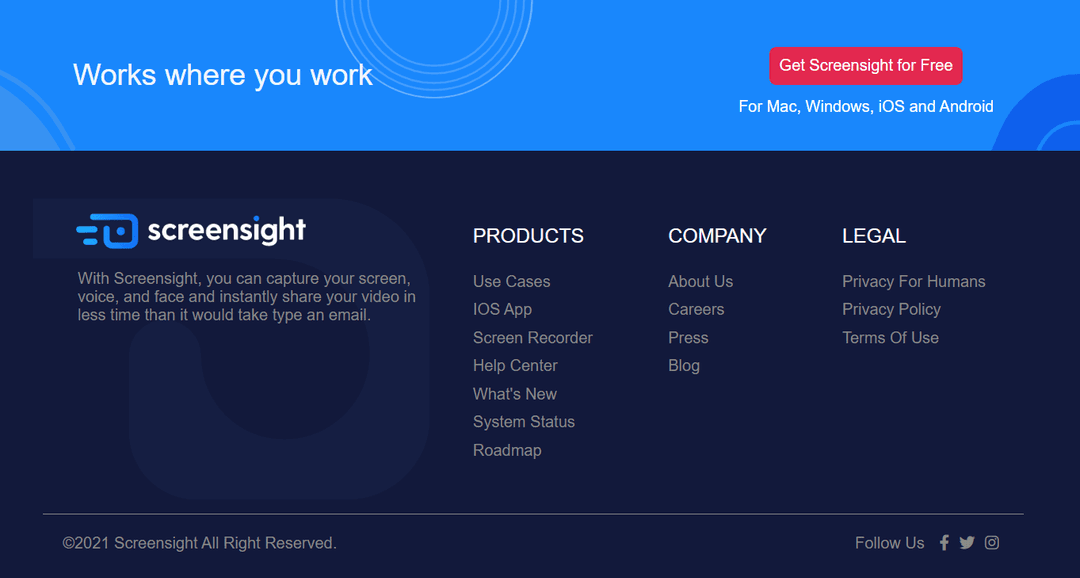
Task: Open the About Us page
Action: (x=700, y=282)
